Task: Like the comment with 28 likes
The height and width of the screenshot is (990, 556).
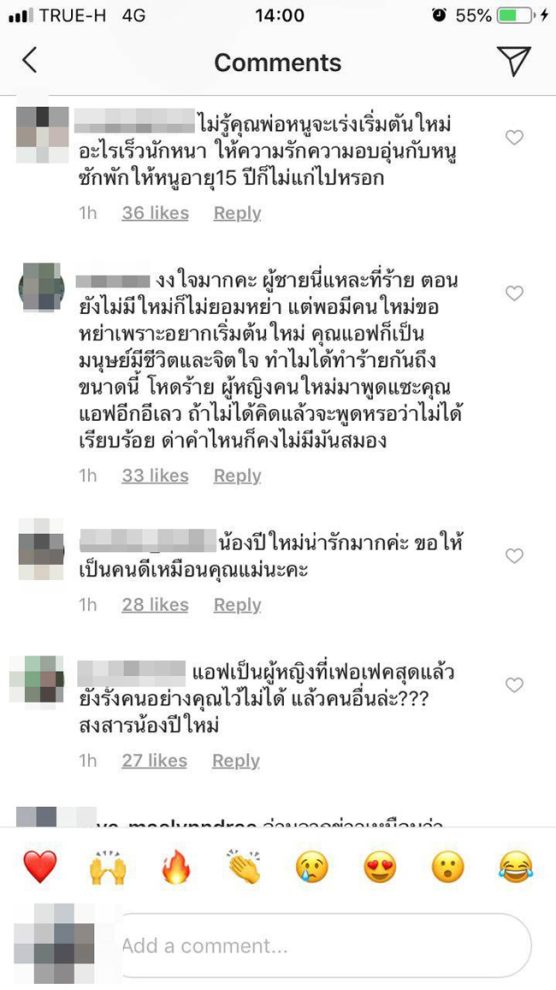Action: click(514, 556)
